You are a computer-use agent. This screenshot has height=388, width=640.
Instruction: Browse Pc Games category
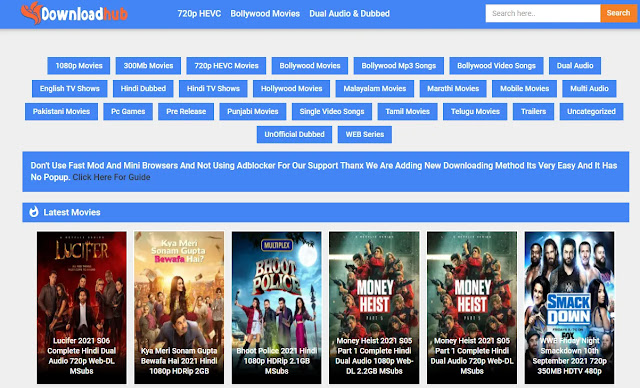coord(128,111)
